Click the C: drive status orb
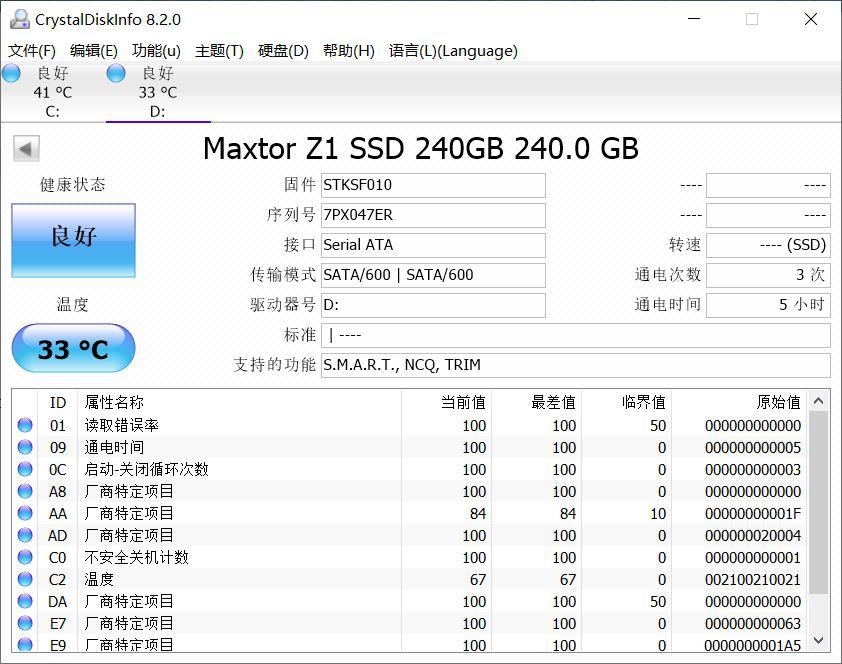Image resolution: width=842 pixels, height=664 pixels. [x=12, y=73]
